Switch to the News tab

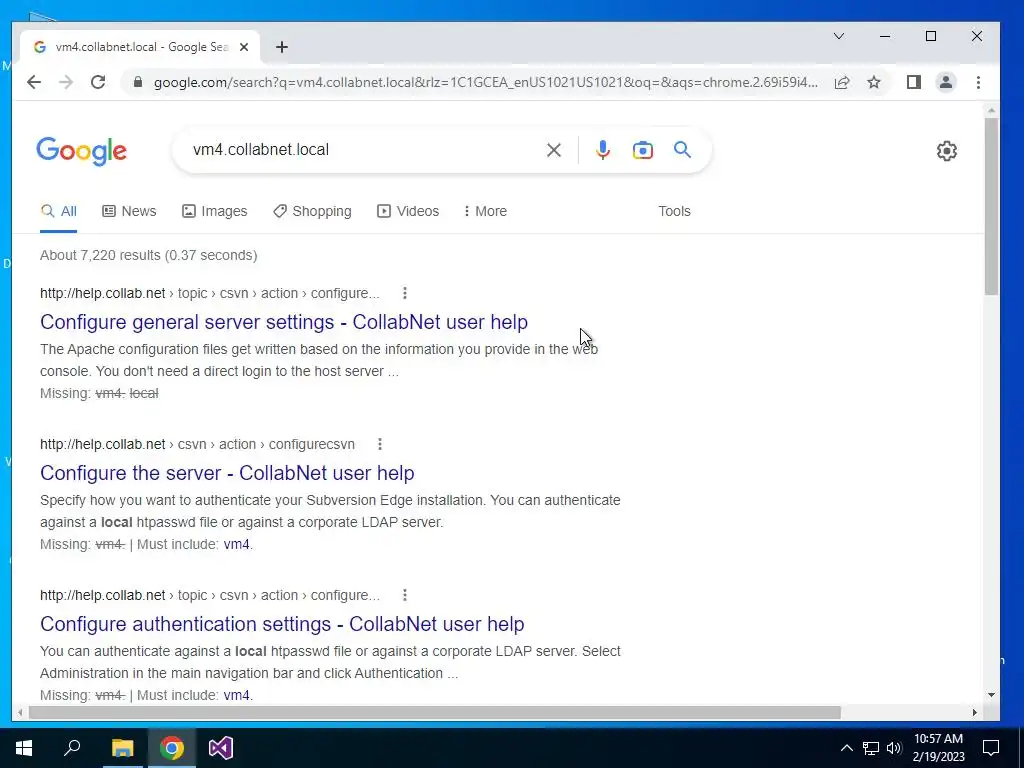click(x=129, y=212)
